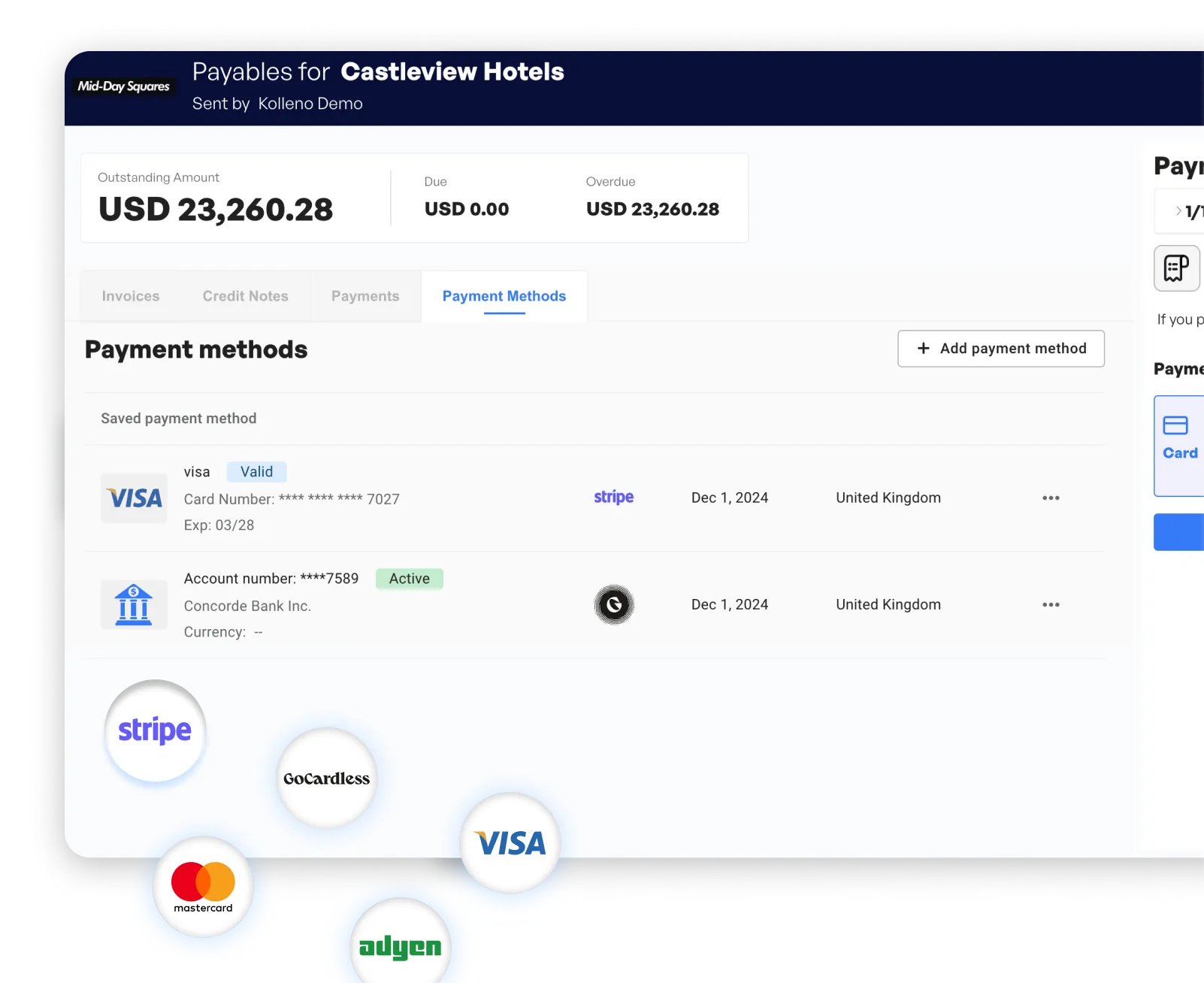Viewport: 1204px width, 983px height.
Task: Click the Exp: 03/28 text
Action: pyautogui.click(x=219, y=525)
